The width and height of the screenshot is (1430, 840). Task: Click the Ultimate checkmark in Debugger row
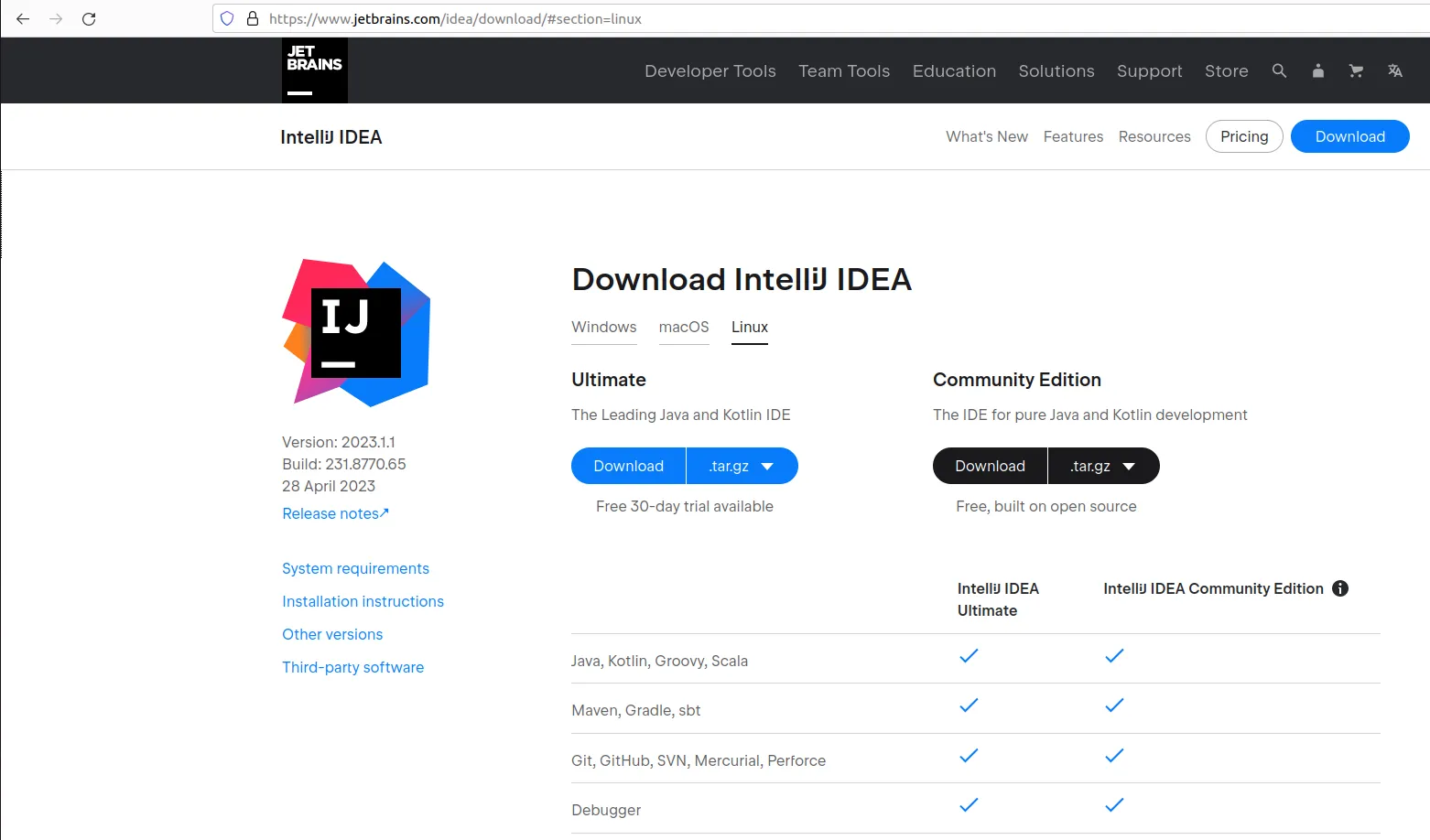click(x=969, y=805)
